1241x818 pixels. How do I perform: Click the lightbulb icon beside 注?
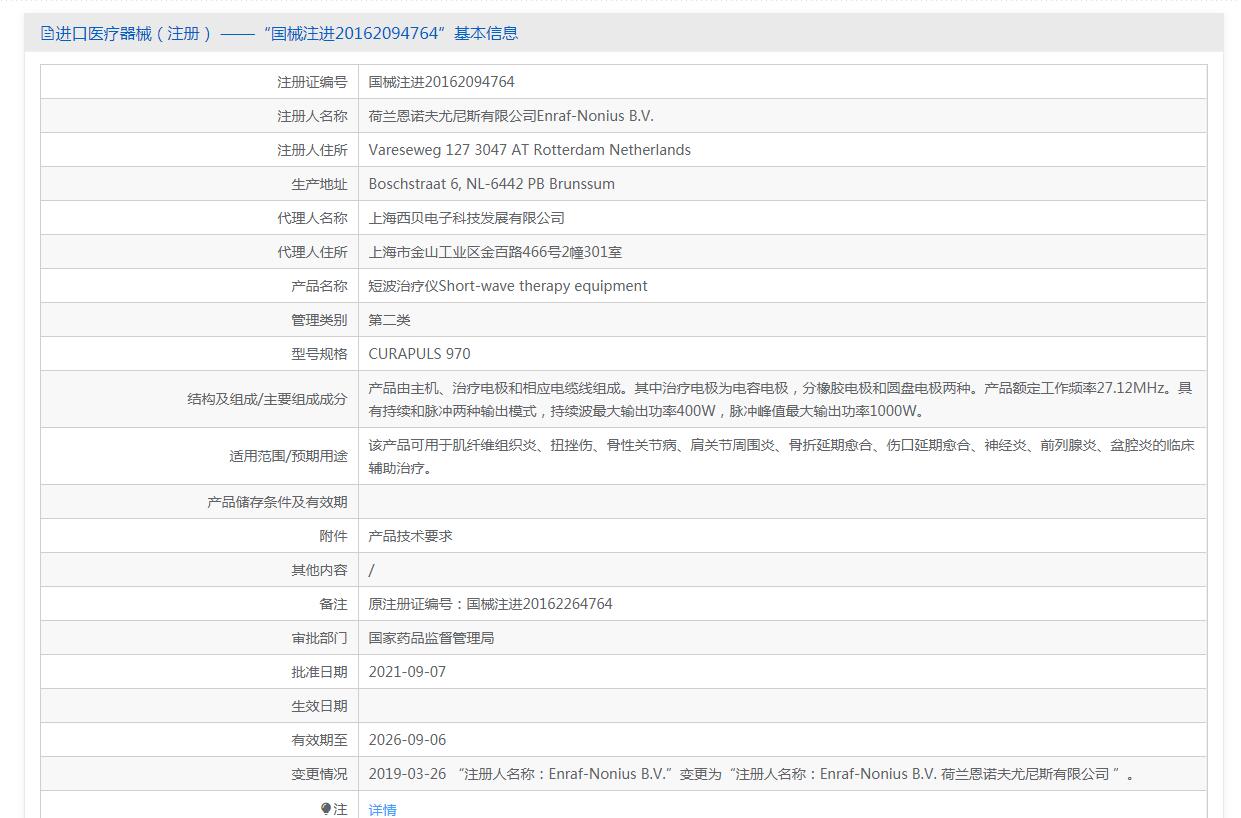325,809
